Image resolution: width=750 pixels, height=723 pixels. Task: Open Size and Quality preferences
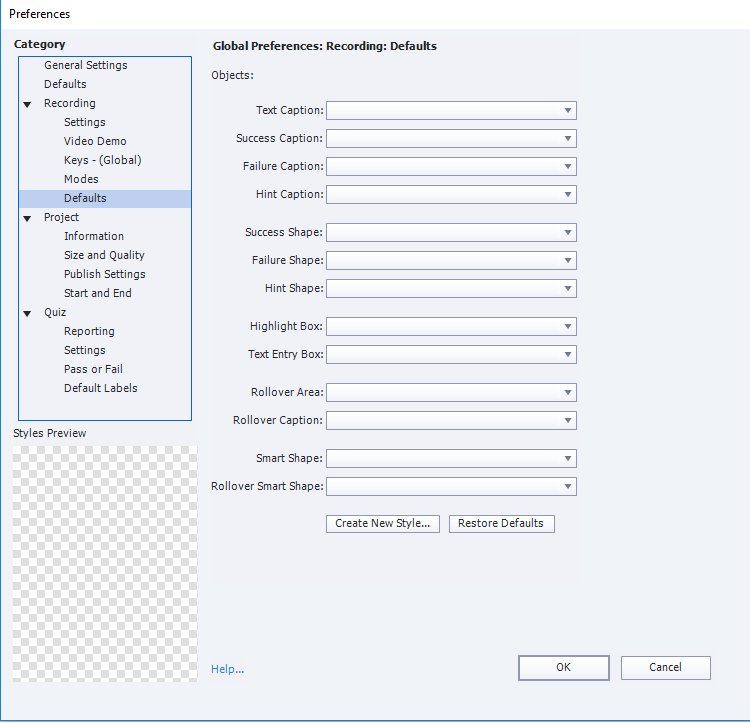click(x=104, y=255)
